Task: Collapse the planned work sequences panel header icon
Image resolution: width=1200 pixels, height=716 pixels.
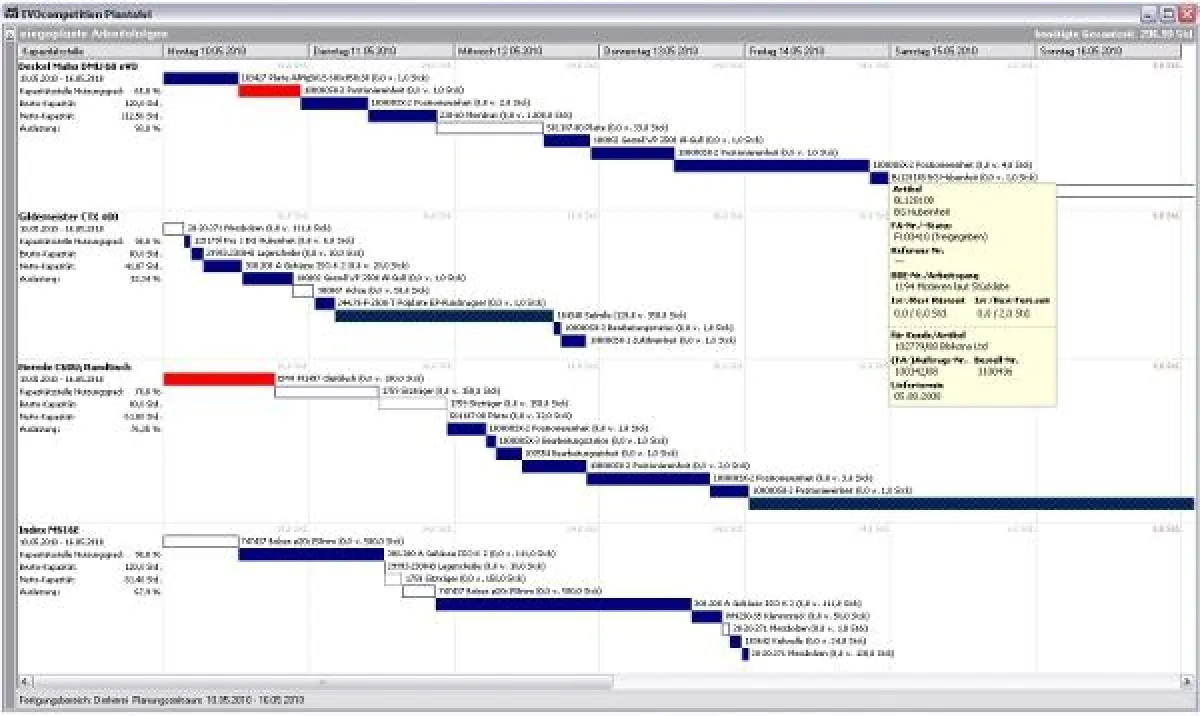Action: [x=11, y=33]
